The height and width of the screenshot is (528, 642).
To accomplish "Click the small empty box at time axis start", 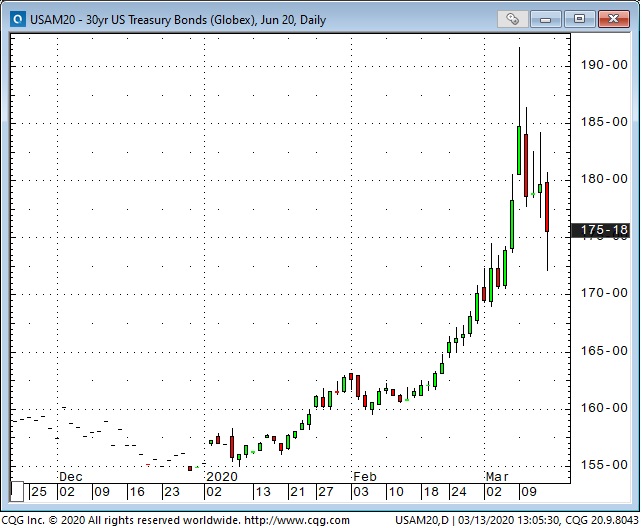I will click(x=17, y=492).
